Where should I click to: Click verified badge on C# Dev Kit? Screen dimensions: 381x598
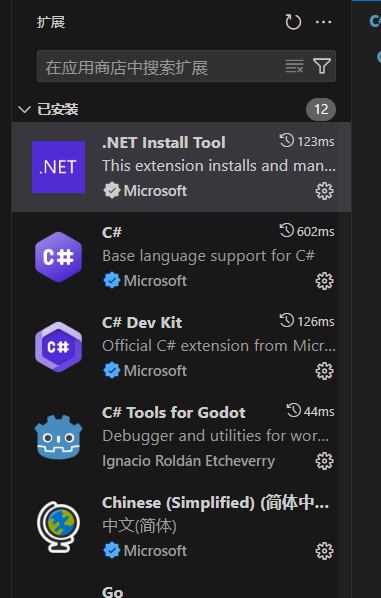111,371
